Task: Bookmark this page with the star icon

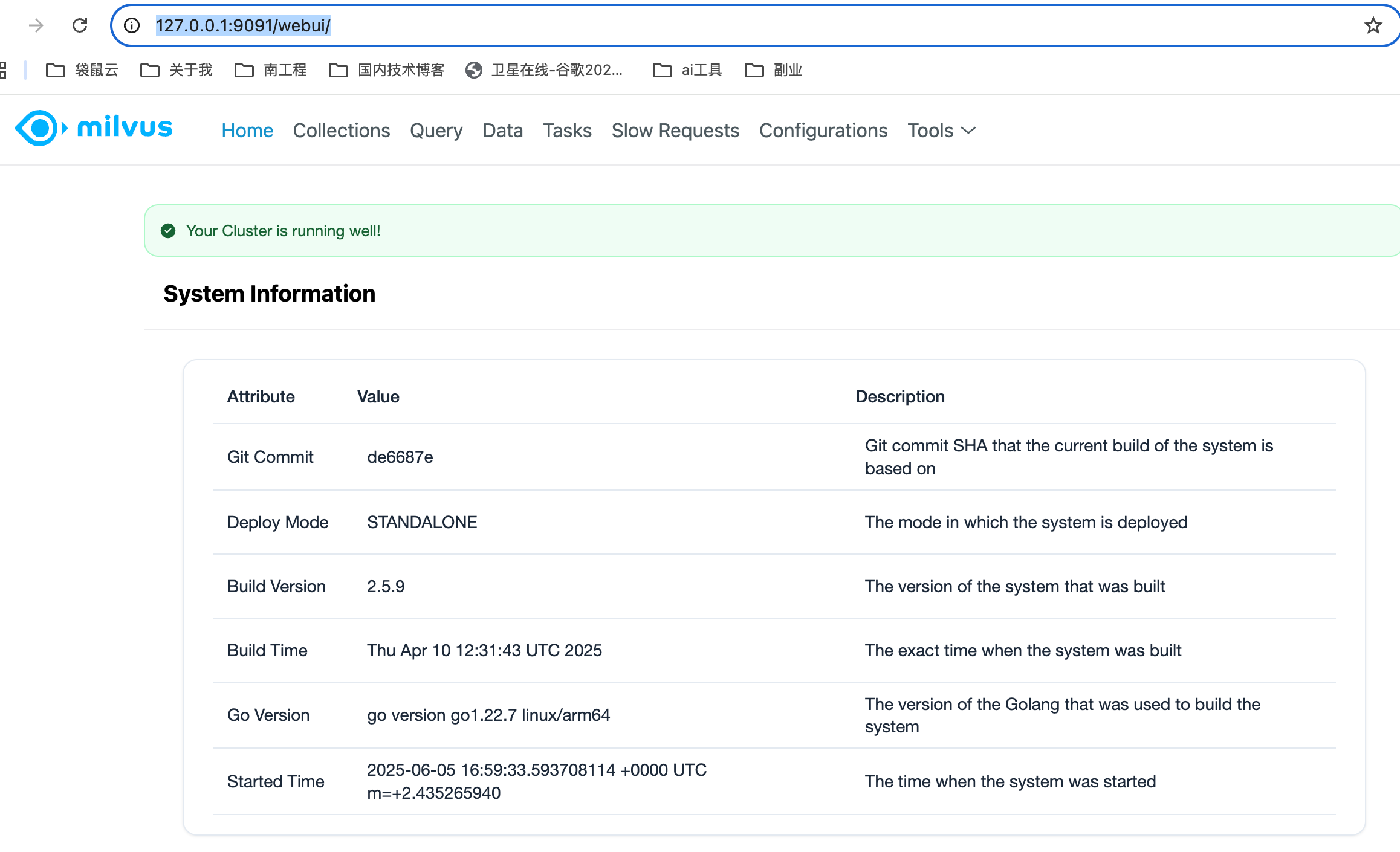Action: 1373,25
